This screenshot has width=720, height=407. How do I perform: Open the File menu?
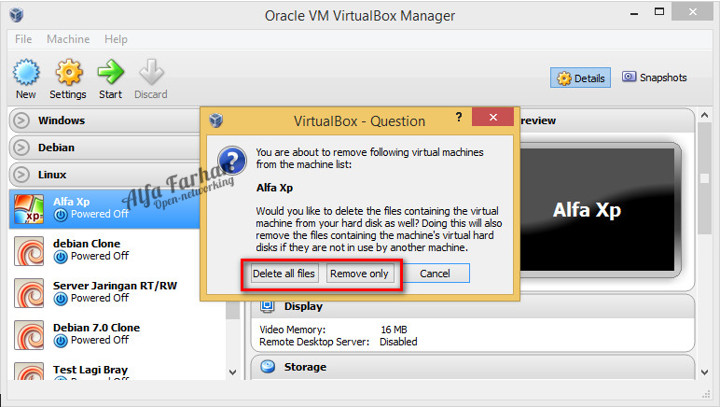pyautogui.click(x=23, y=39)
